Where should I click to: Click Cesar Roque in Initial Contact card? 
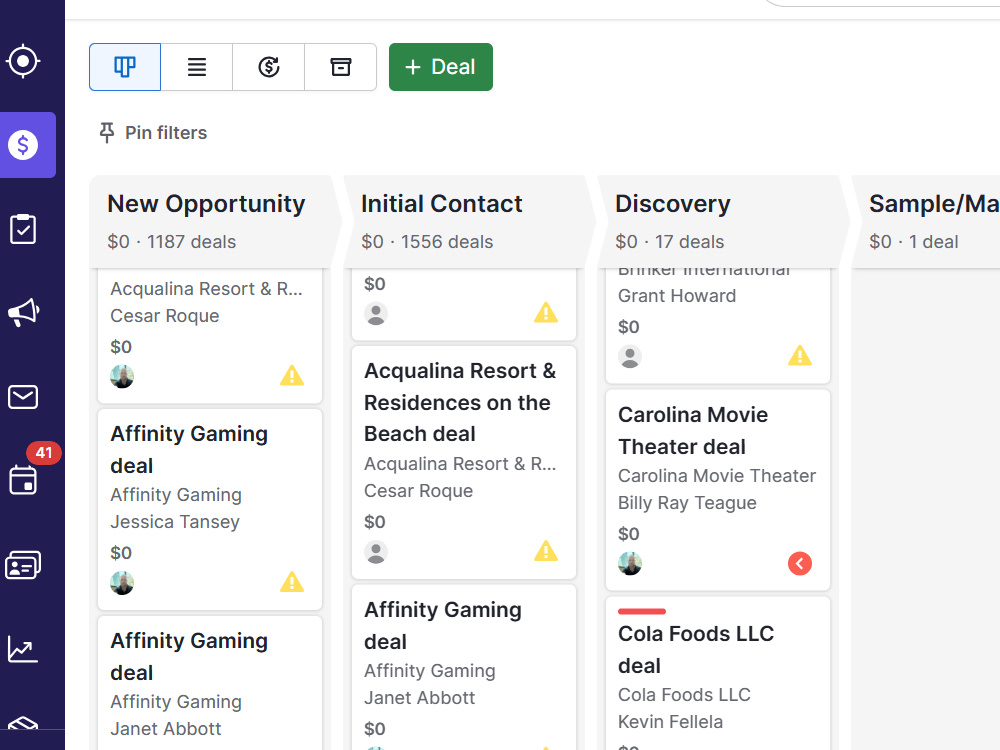click(x=418, y=491)
